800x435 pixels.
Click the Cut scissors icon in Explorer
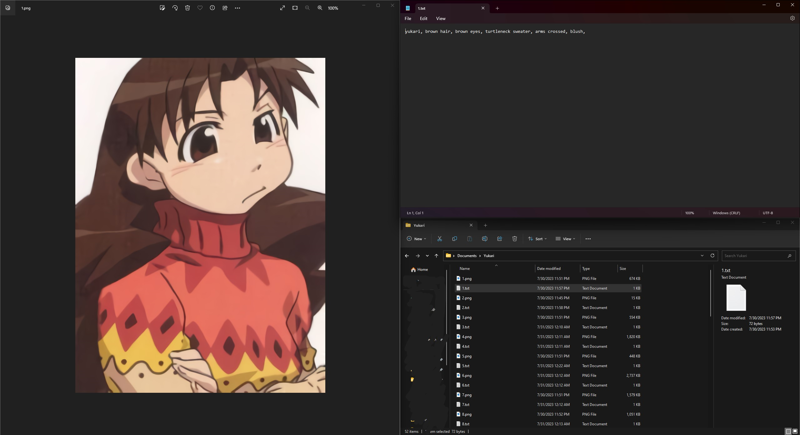(439, 239)
